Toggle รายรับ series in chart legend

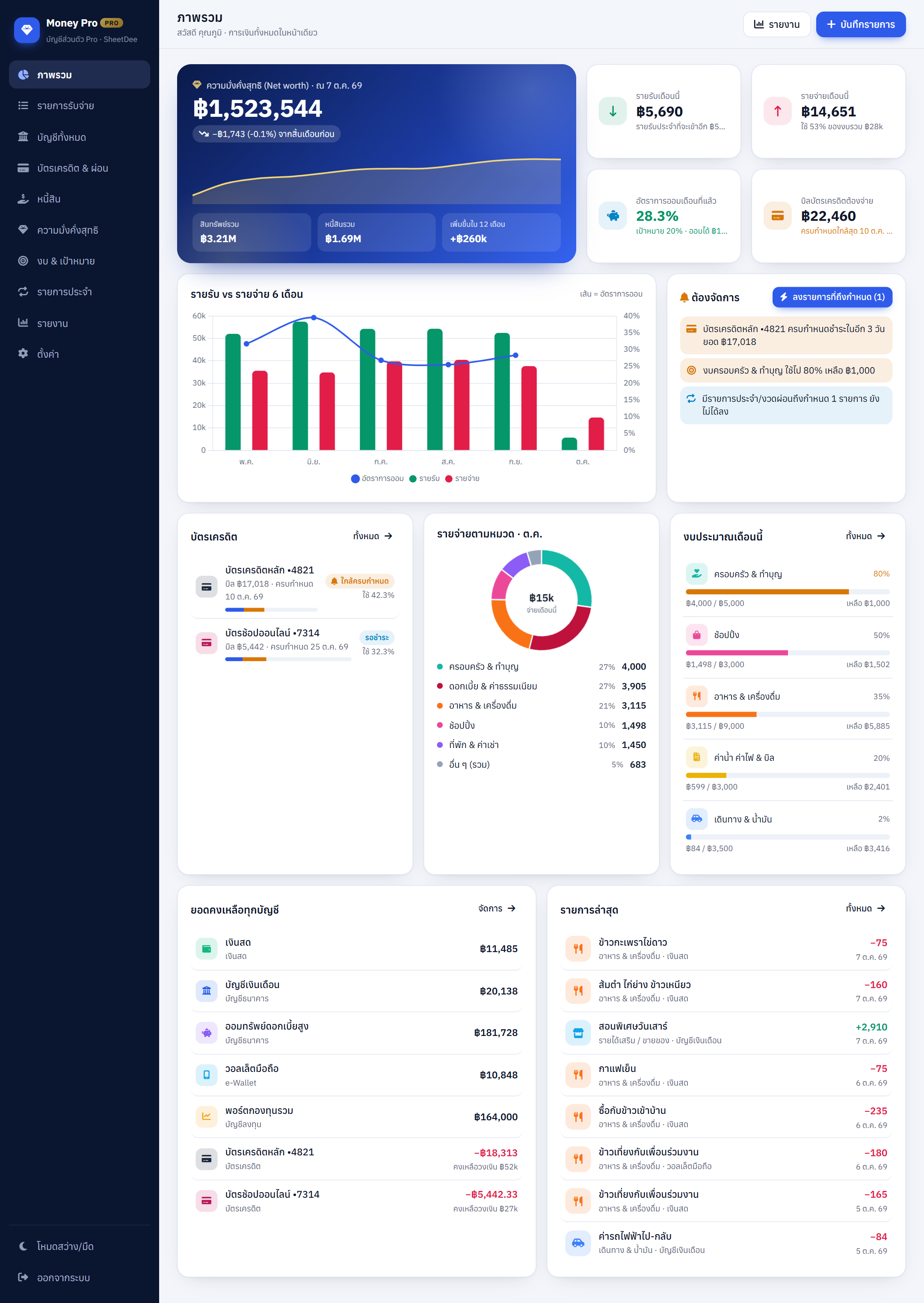coord(424,478)
